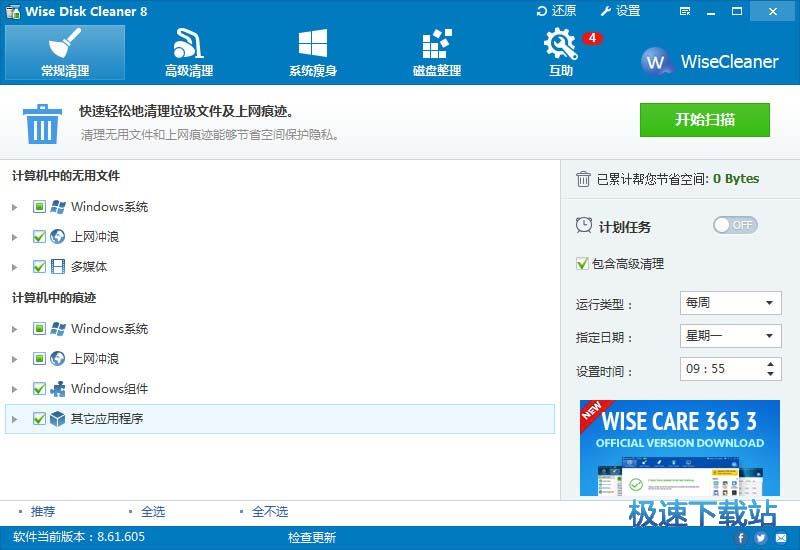
Task: Click the 全不选 link
Action: pos(269,511)
